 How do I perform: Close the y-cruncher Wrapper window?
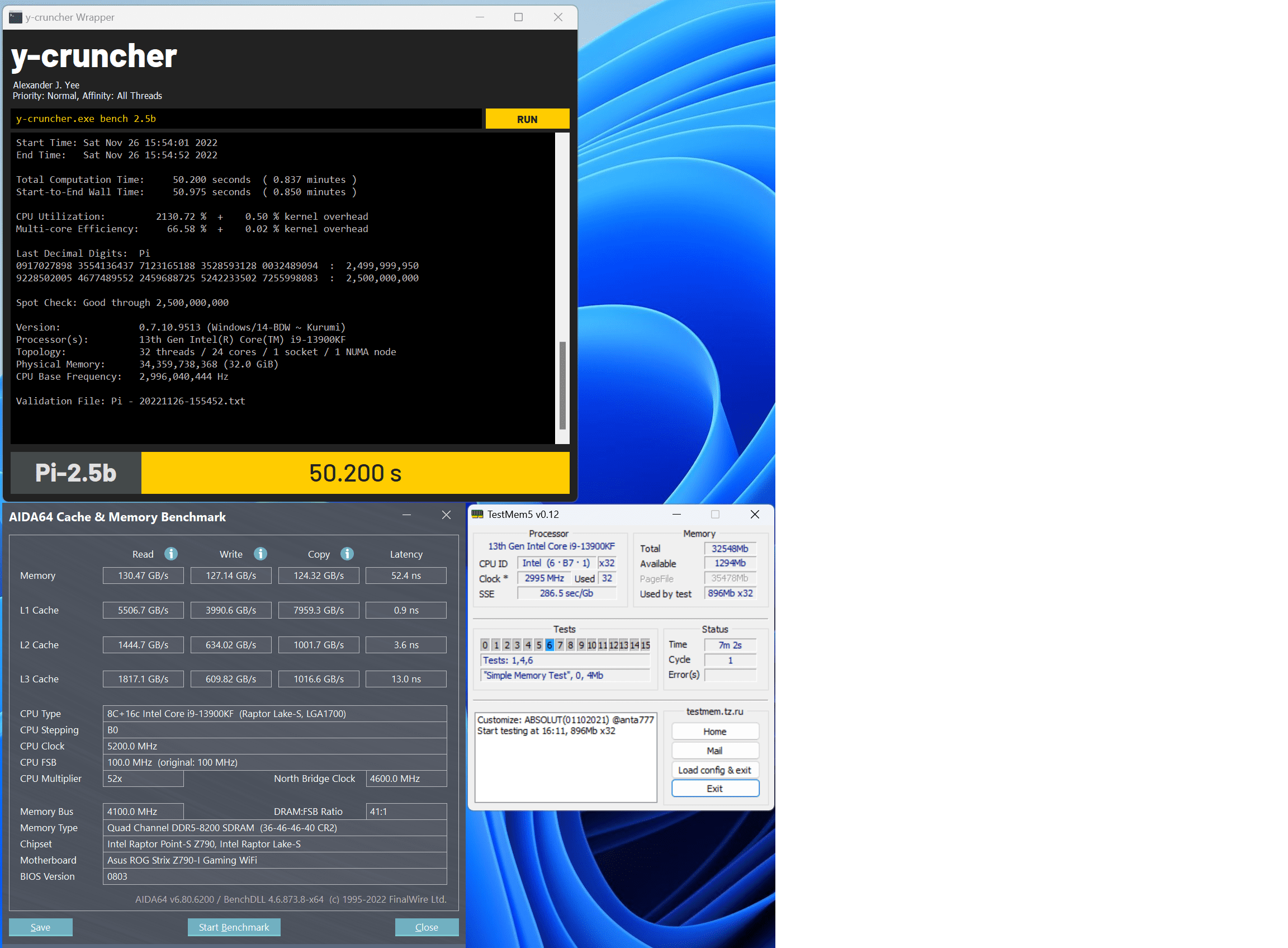(x=557, y=17)
